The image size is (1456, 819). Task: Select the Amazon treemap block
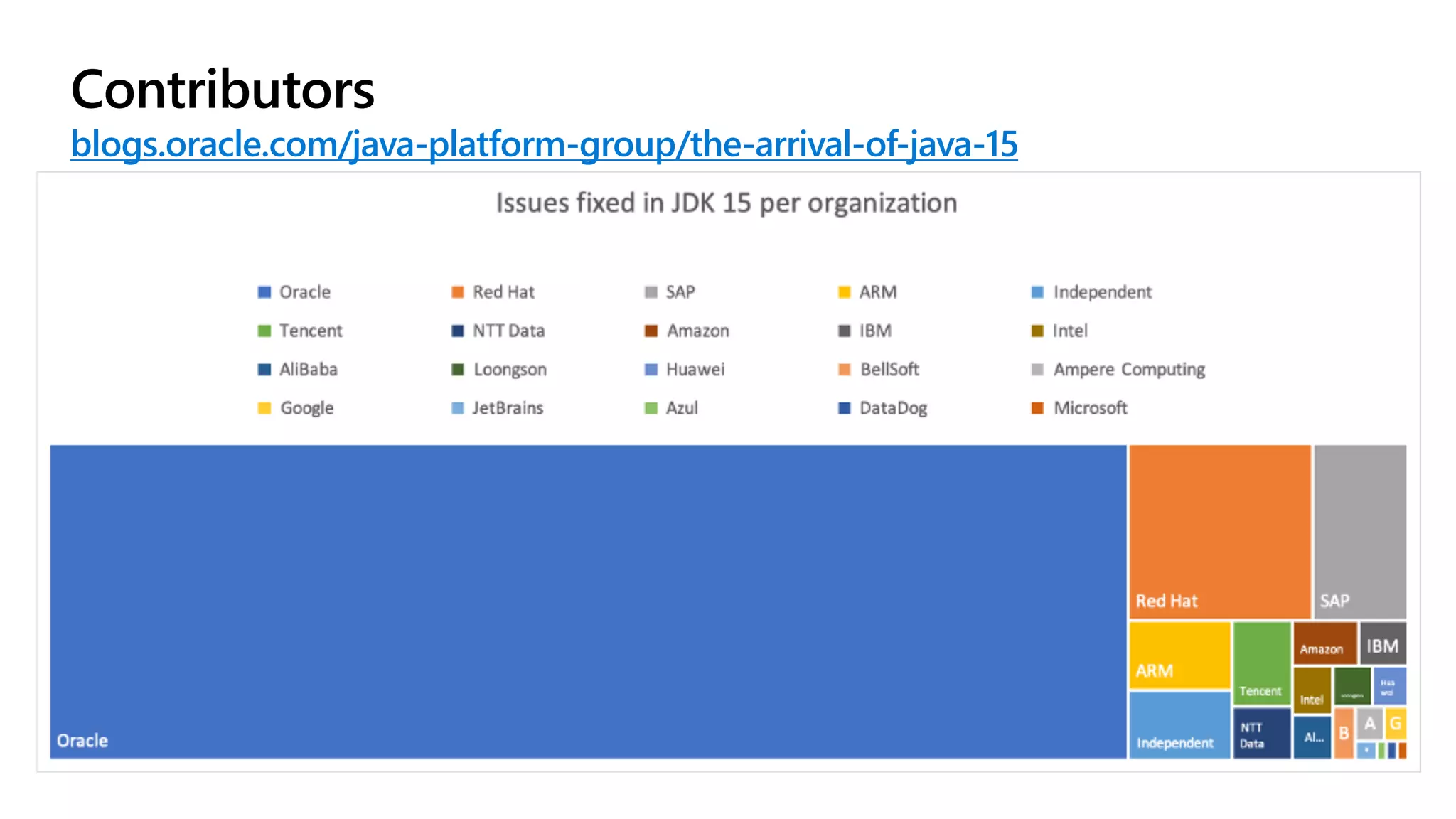pyautogui.click(x=1325, y=643)
